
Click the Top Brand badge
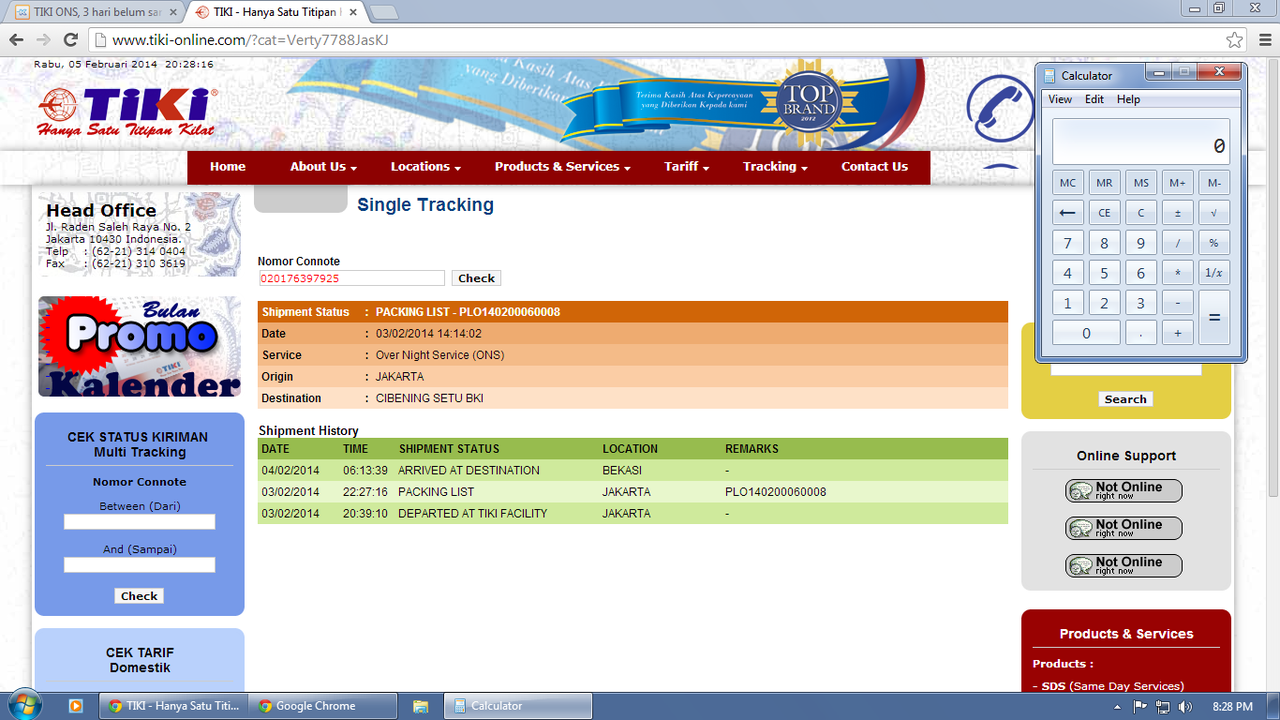[x=809, y=98]
